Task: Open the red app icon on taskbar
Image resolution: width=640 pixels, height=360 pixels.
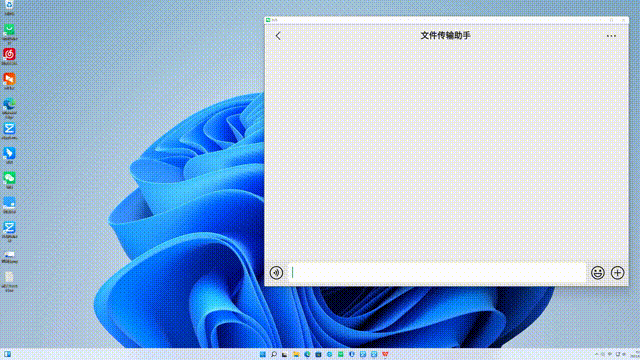Action: 385,354
